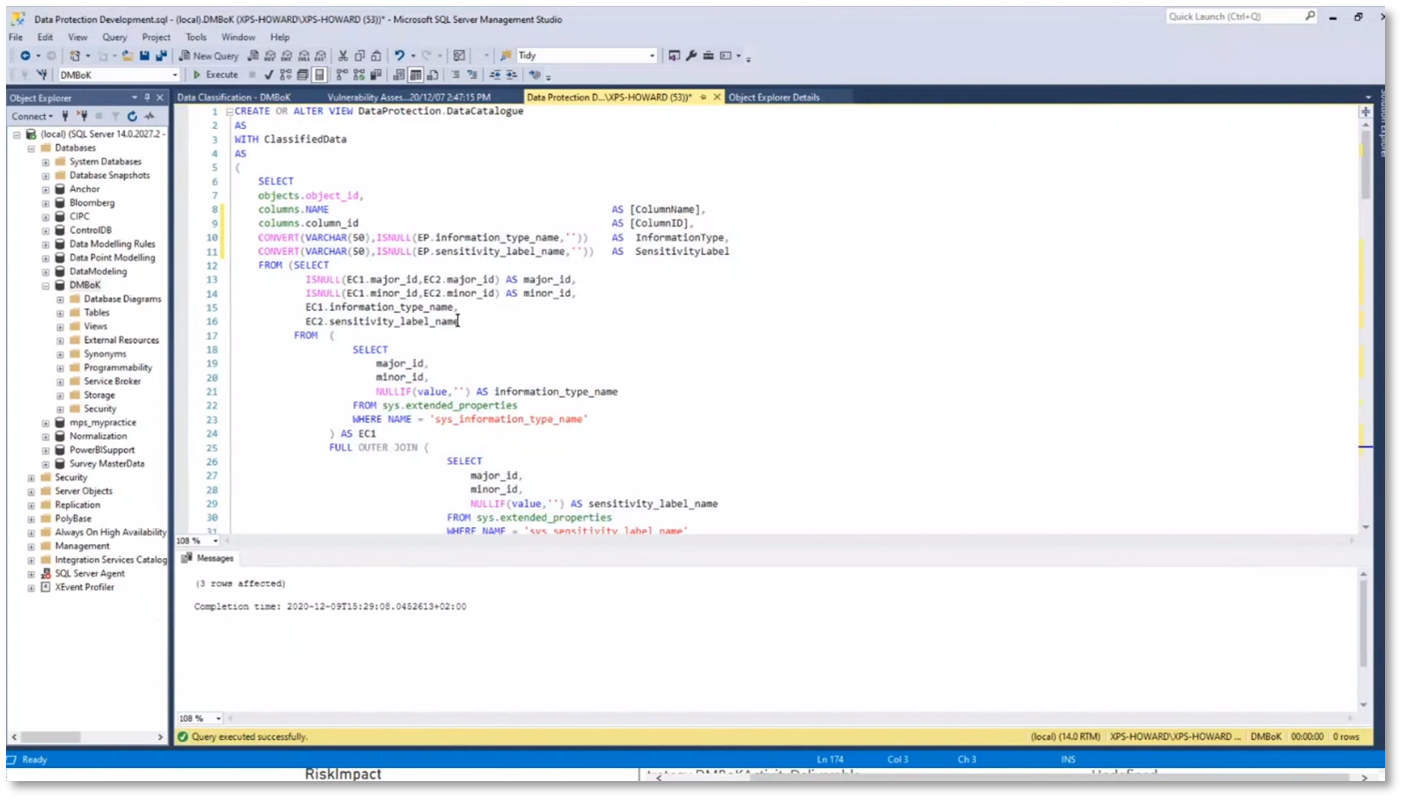The image size is (1404, 800).
Task: Collapse the DMBoK database node
Action: pos(46,285)
